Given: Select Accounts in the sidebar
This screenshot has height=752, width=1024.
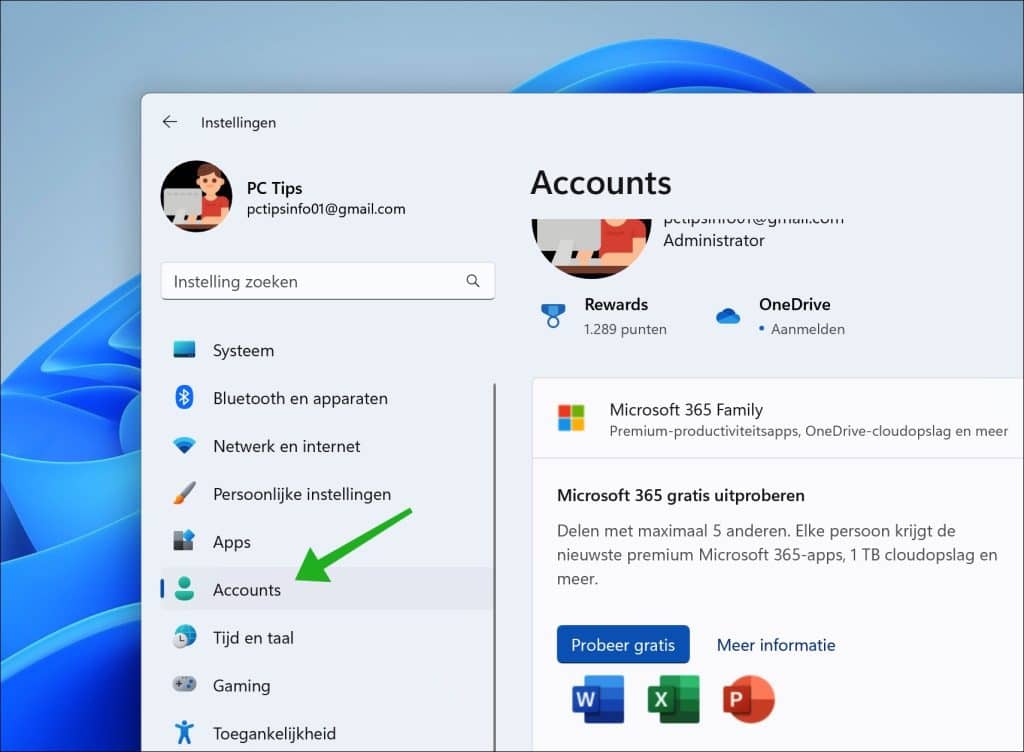Looking at the screenshot, I should click(x=327, y=589).
